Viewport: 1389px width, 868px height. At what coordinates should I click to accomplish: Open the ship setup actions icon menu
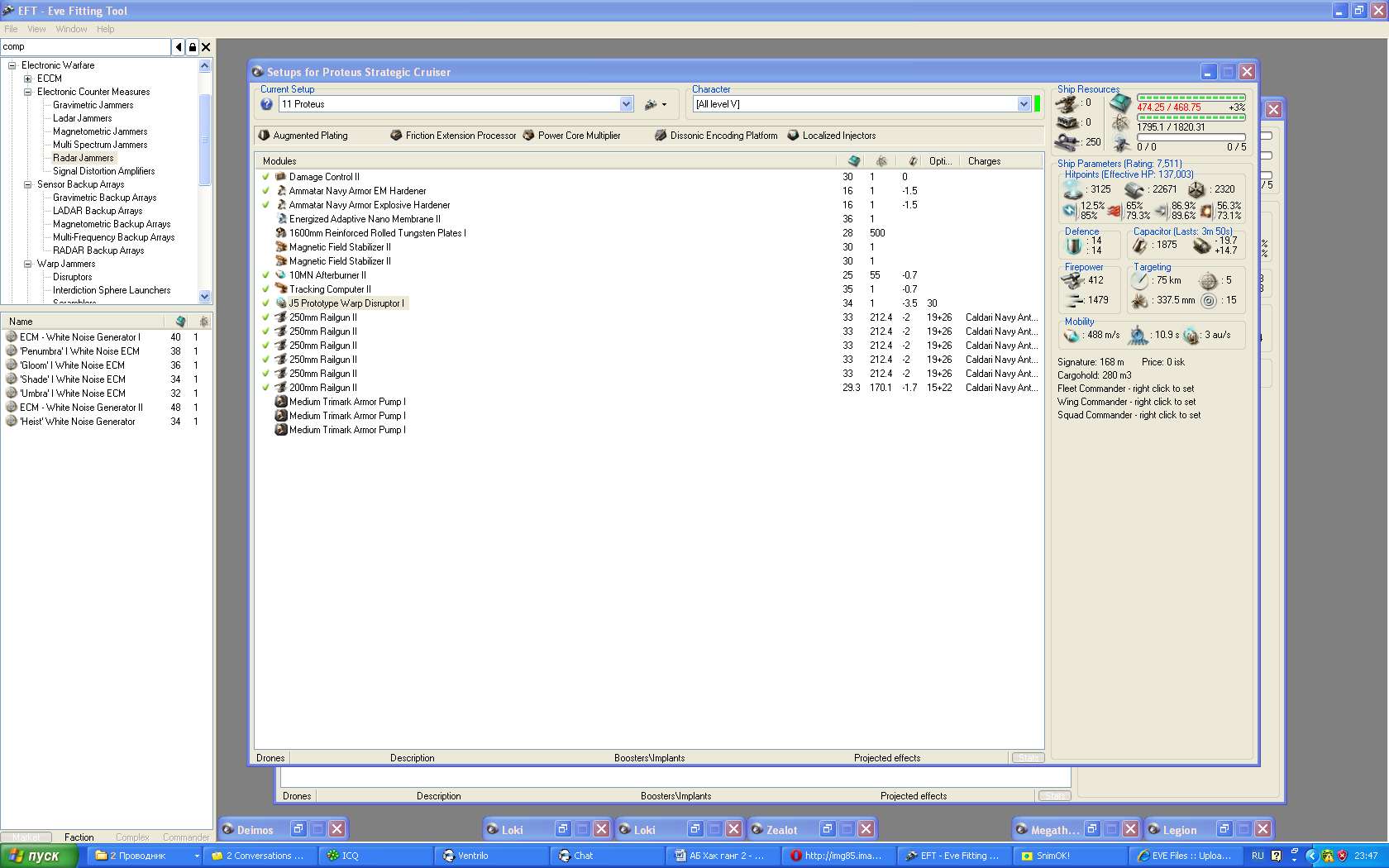[x=655, y=104]
